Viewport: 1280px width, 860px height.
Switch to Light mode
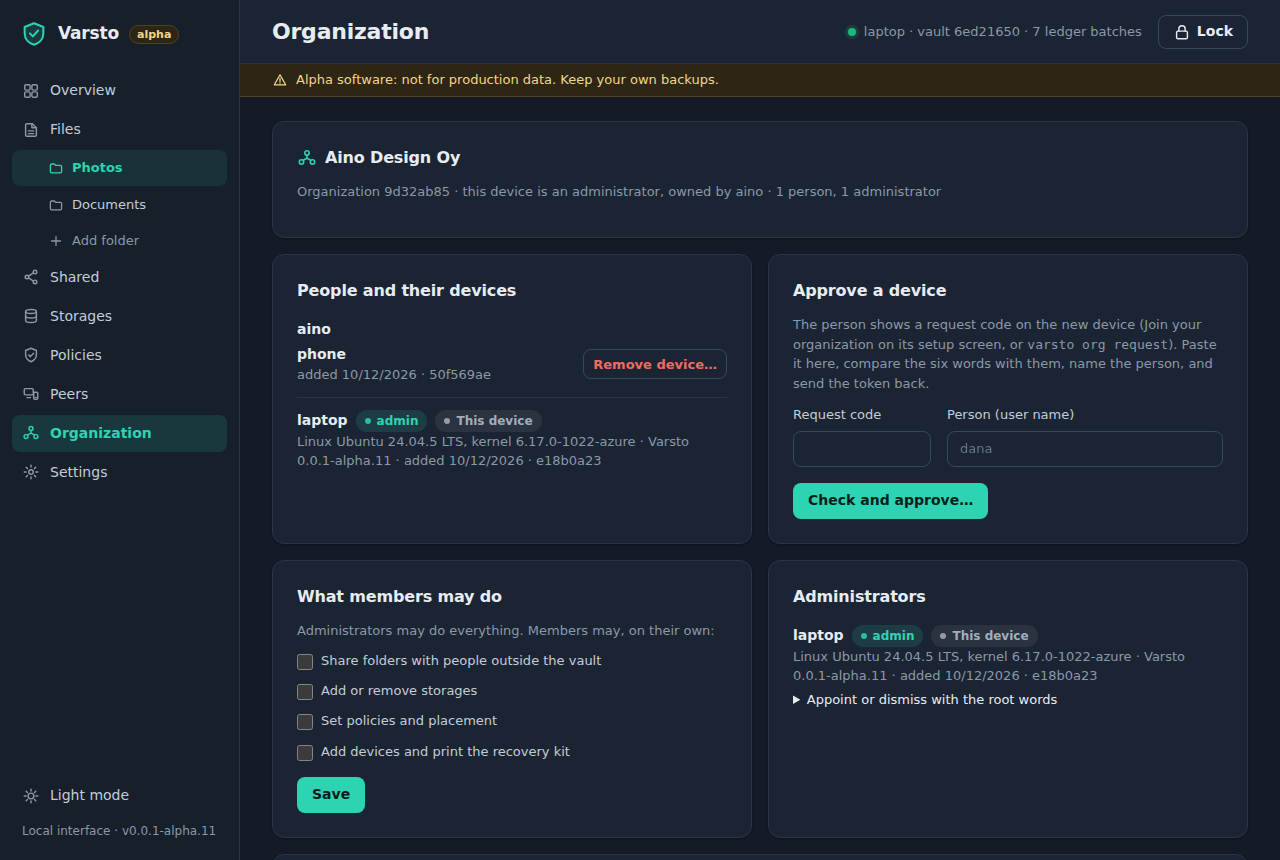(x=119, y=796)
